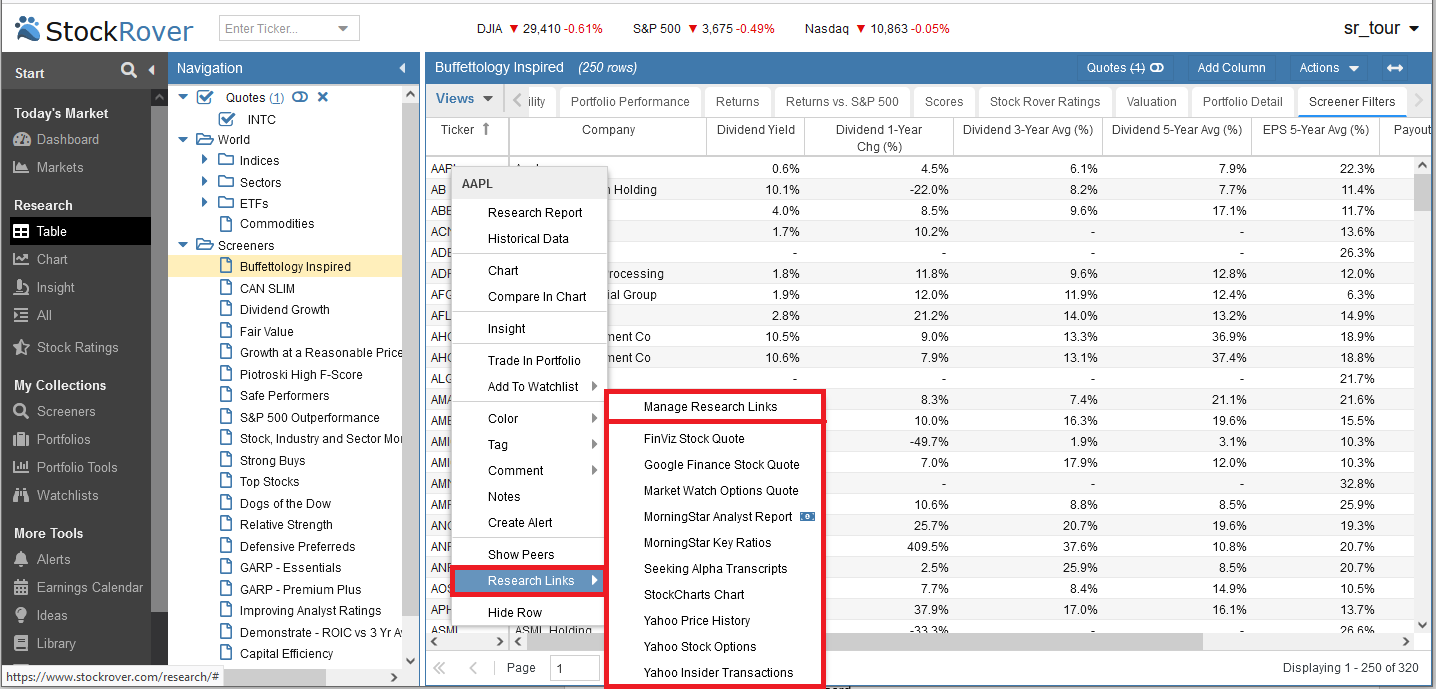Collapse the Screeners tree node
This screenshot has width=1436, height=689.
click(184, 245)
